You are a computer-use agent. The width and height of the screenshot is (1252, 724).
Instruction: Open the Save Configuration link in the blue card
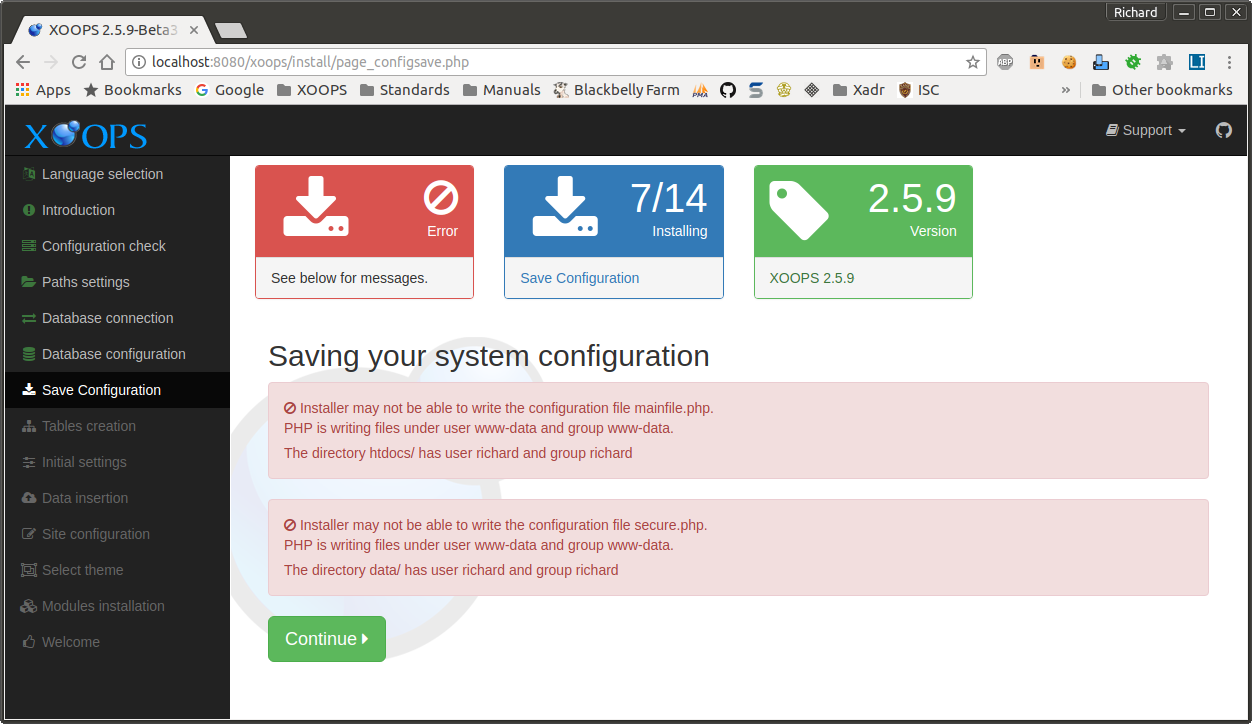[x=579, y=277]
